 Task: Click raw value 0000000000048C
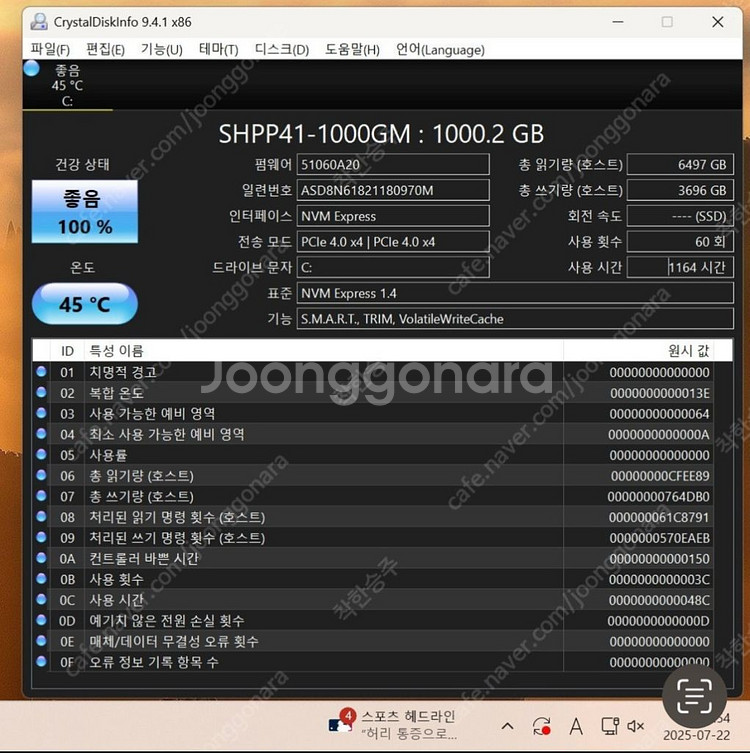(659, 600)
